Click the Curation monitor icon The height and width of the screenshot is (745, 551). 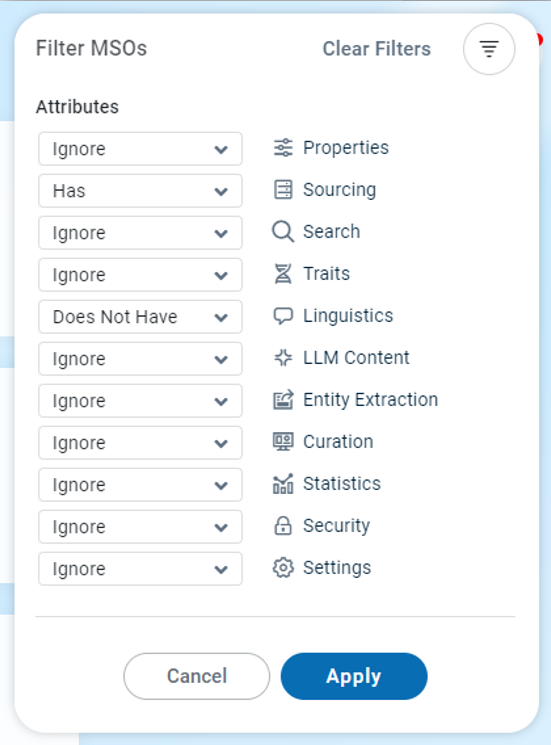283,441
